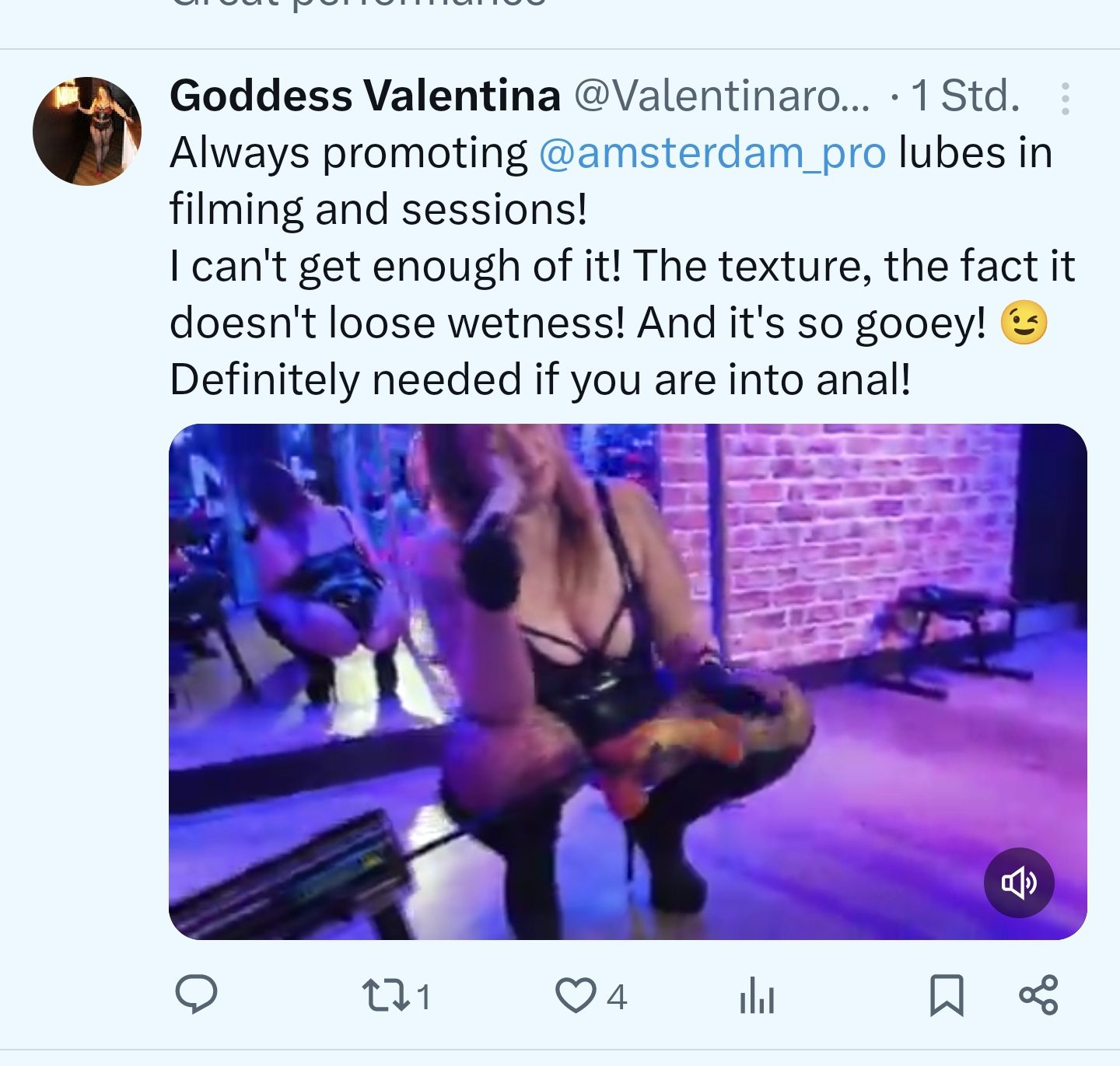Toggle the video sound speaker button
This screenshot has width=1120, height=1066.
point(1019,883)
